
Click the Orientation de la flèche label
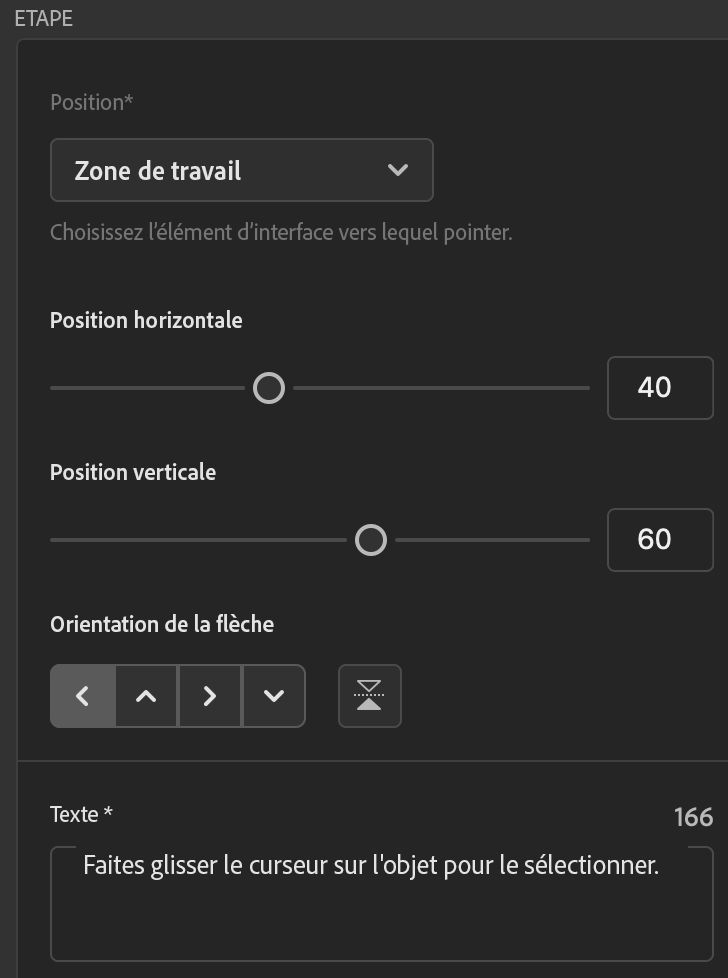[162, 624]
